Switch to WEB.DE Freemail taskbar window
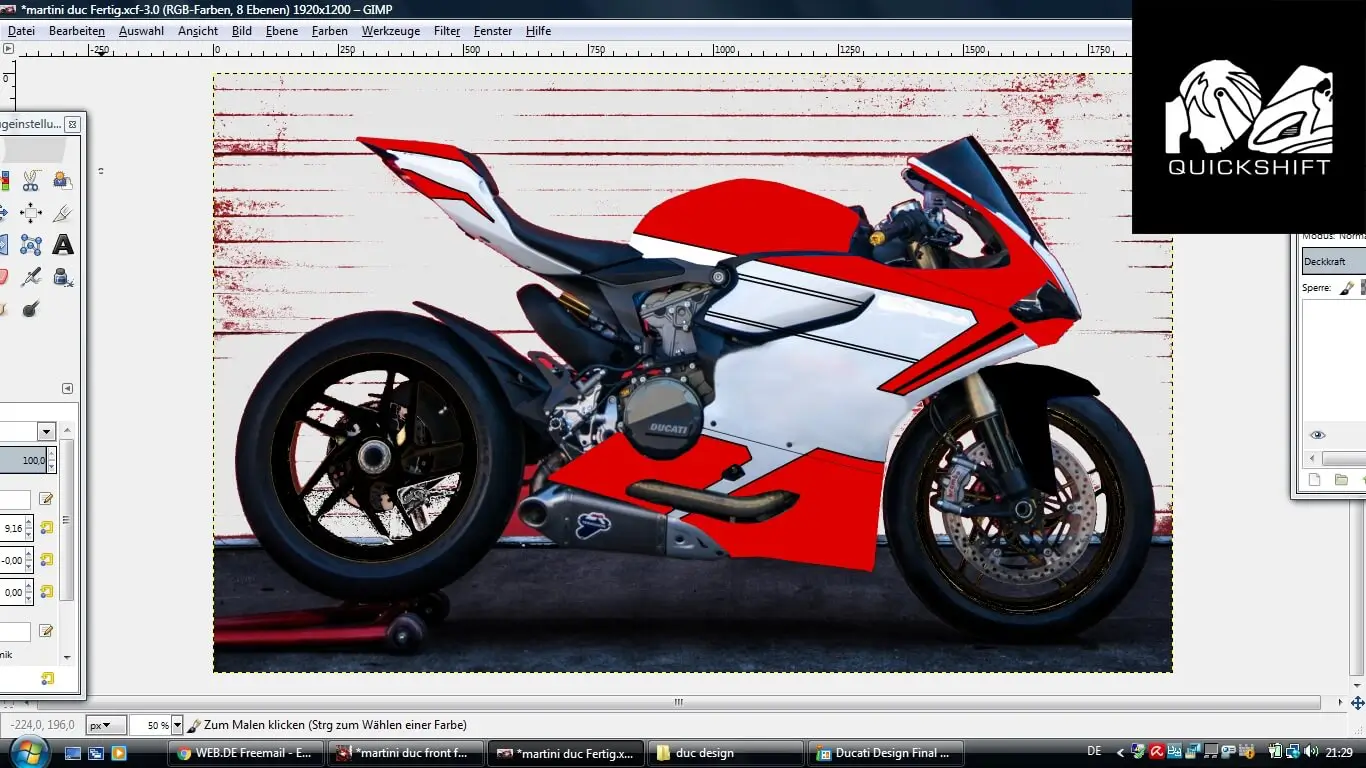Screen dimensions: 1366x768 [245, 753]
